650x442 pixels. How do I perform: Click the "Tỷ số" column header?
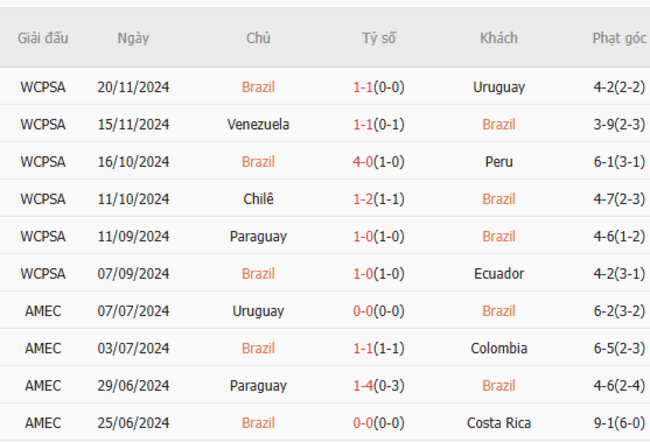[378, 38]
